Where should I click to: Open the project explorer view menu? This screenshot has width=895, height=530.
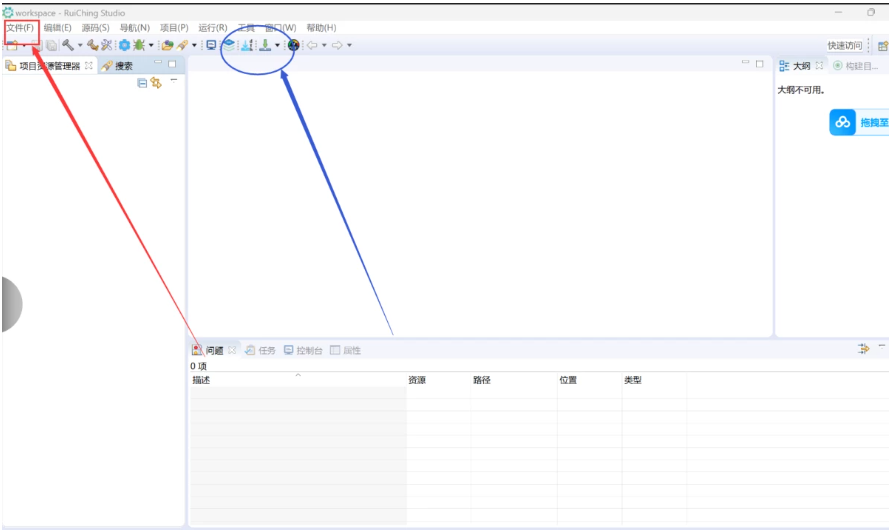click(174, 81)
